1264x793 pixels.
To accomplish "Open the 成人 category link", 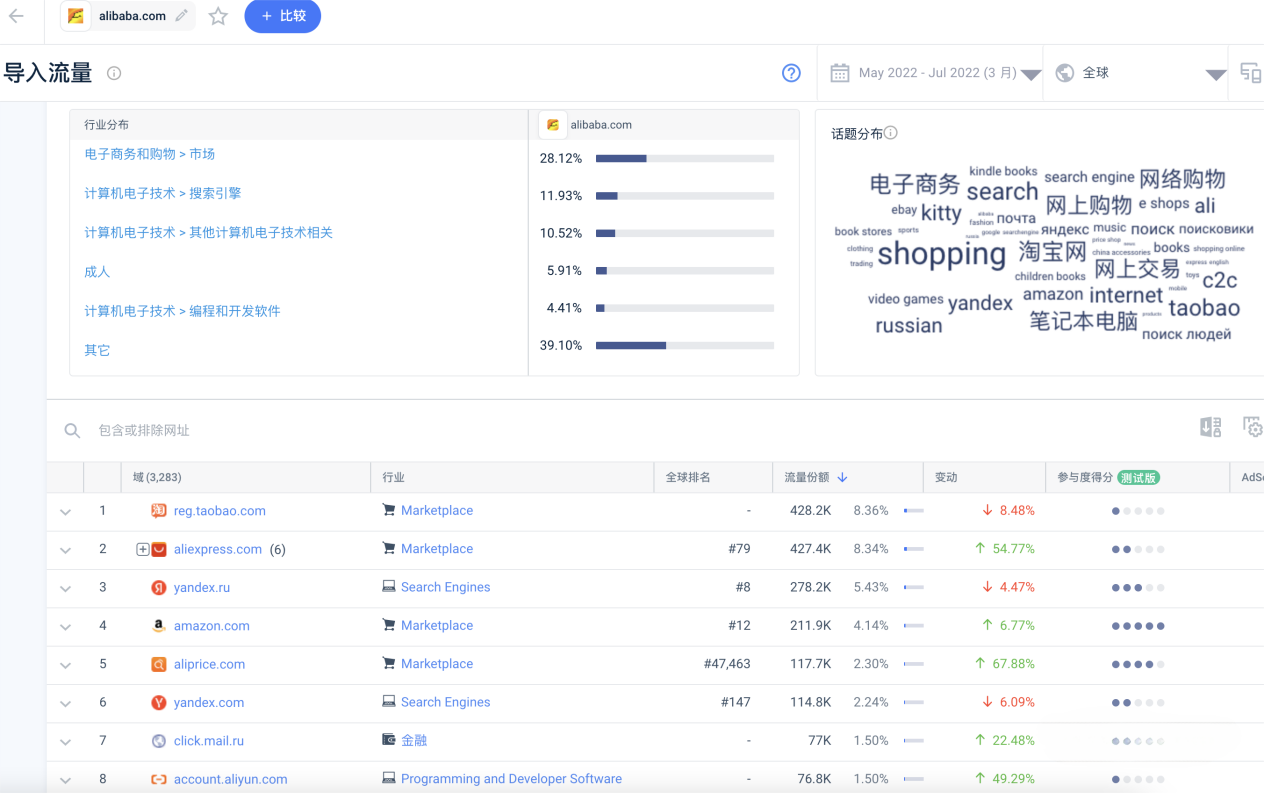I will [x=97, y=272].
